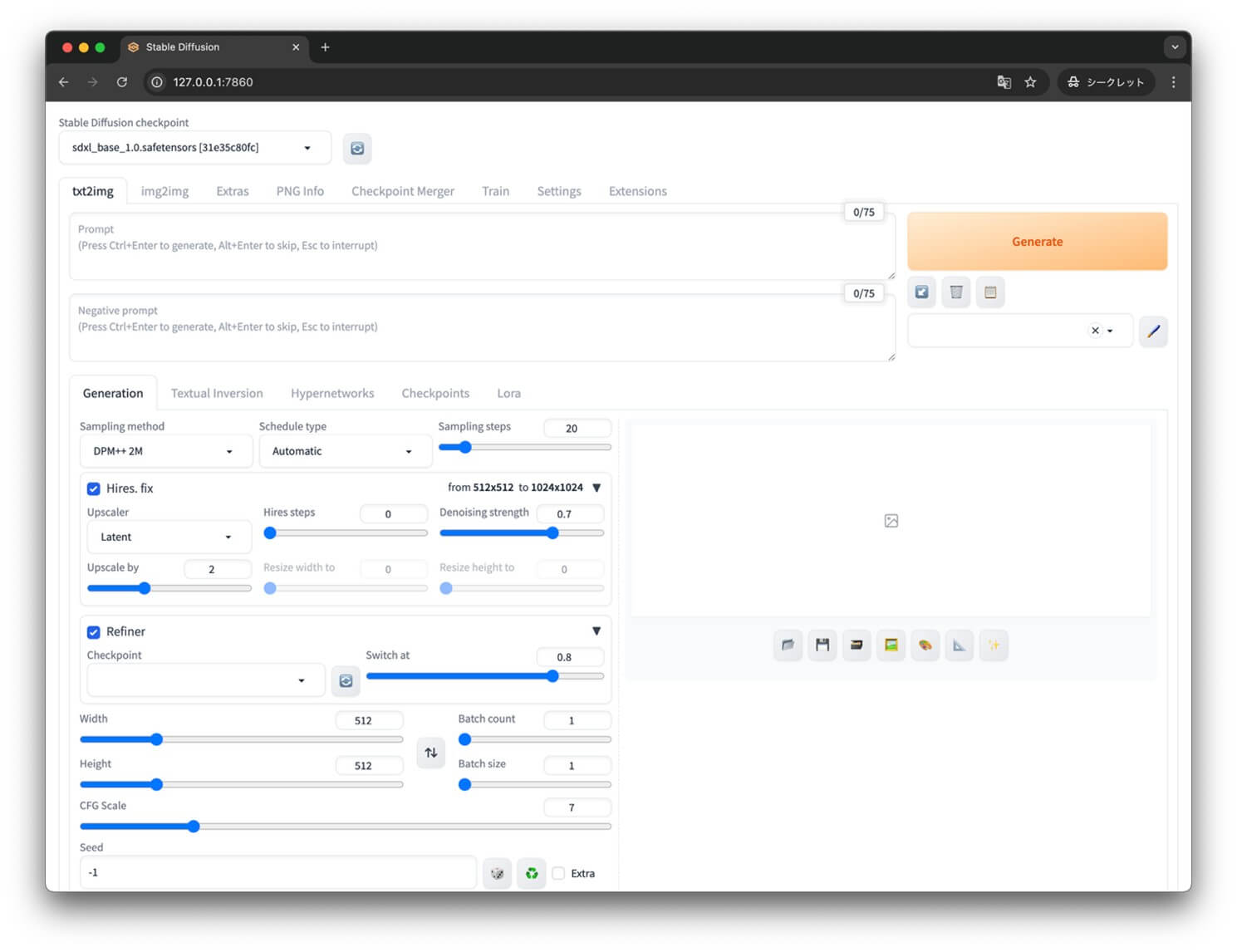Click the Denoising strength slider
Screen dimensions: 1237x952
point(522,533)
